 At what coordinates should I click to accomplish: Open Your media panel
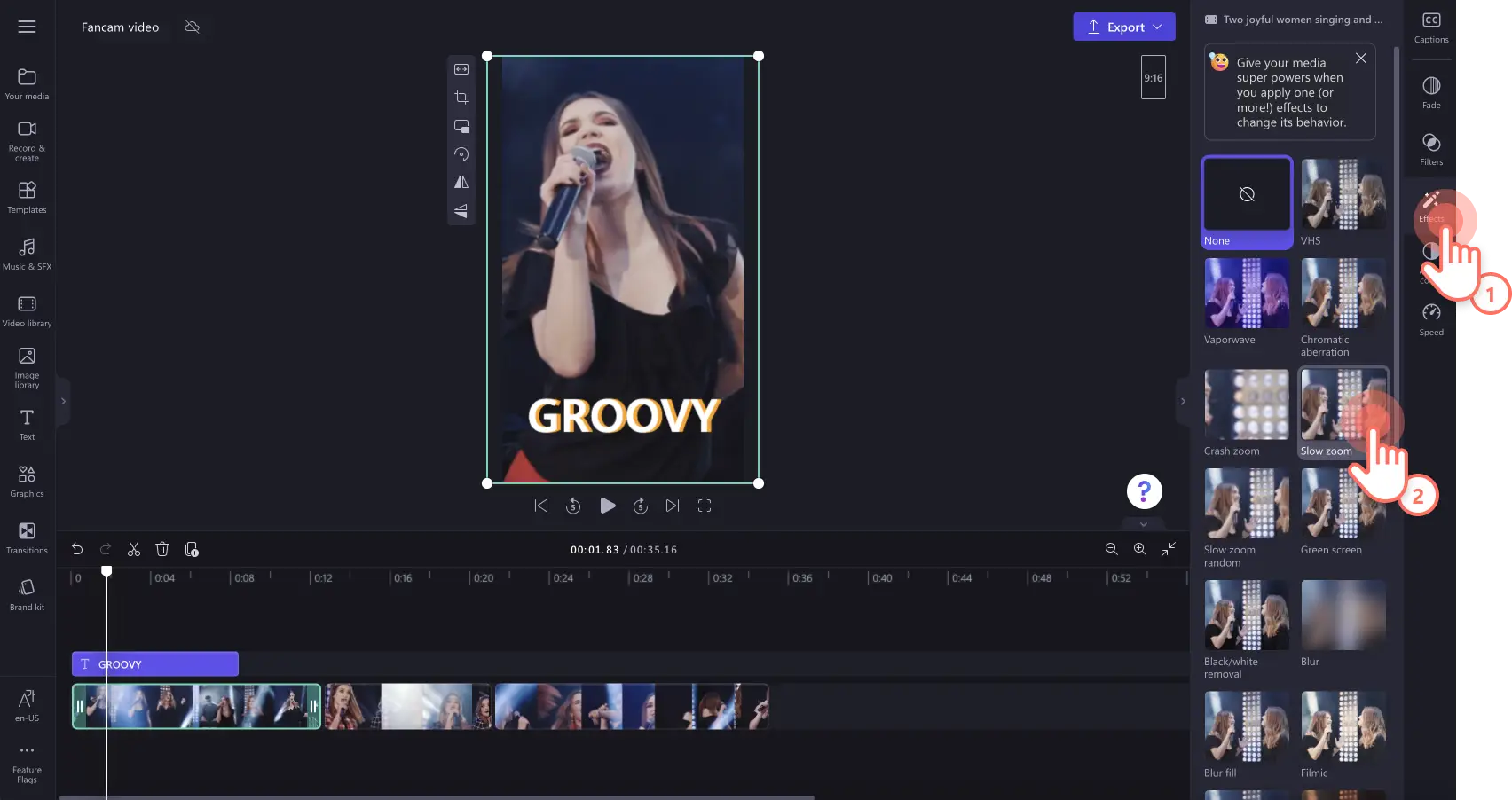[x=28, y=84]
